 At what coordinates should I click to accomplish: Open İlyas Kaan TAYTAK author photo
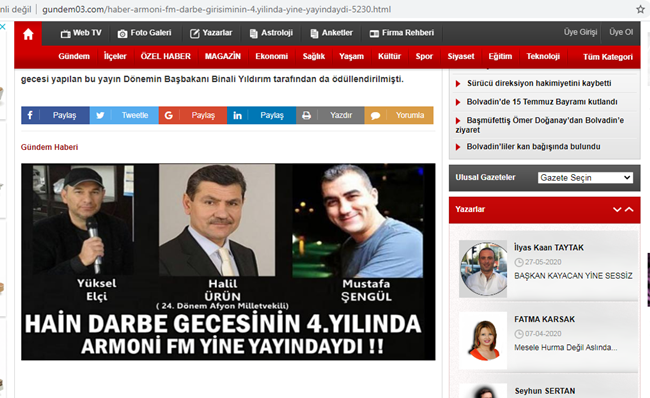[483, 269]
